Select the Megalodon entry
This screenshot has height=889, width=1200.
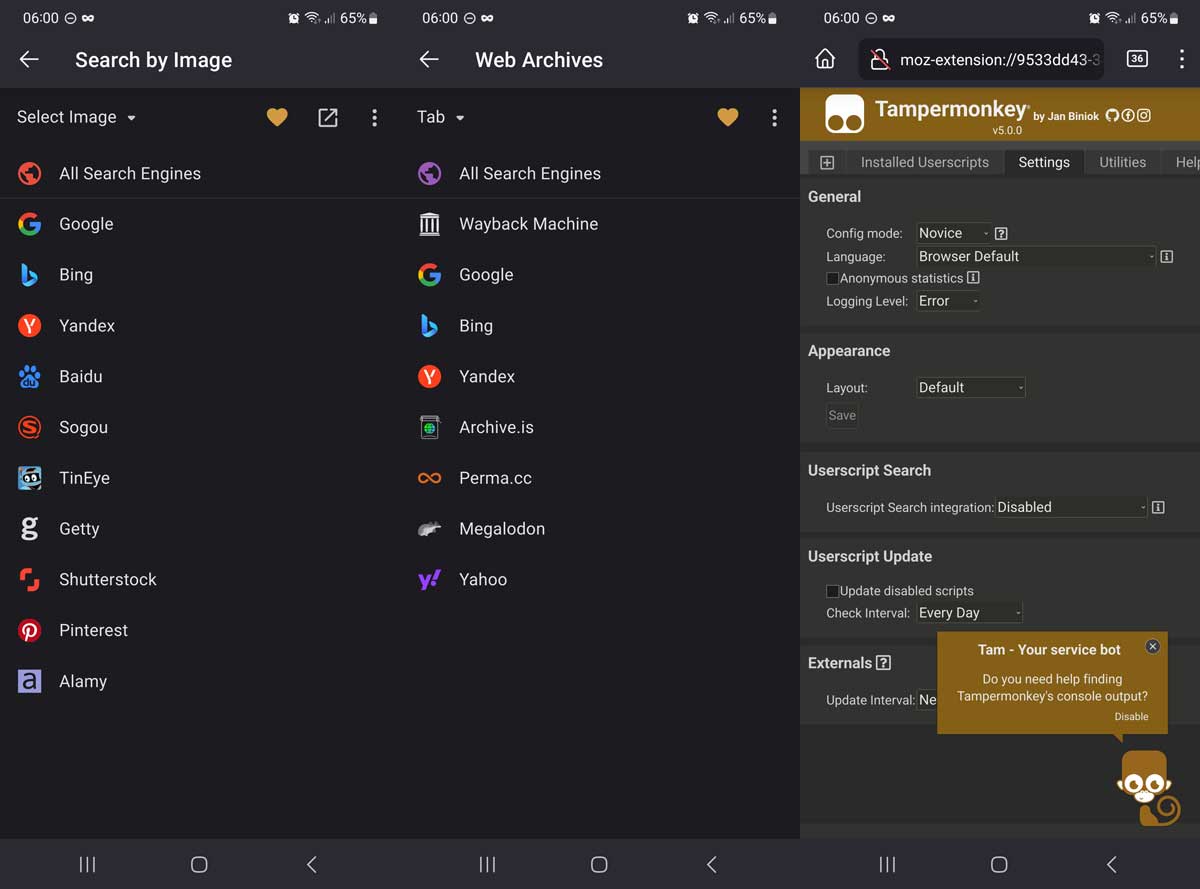[x=600, y=529]
